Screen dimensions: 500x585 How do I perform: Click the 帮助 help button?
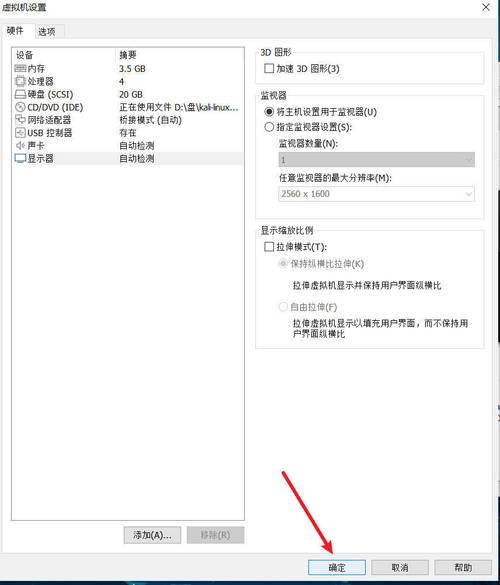coord(463,568)
